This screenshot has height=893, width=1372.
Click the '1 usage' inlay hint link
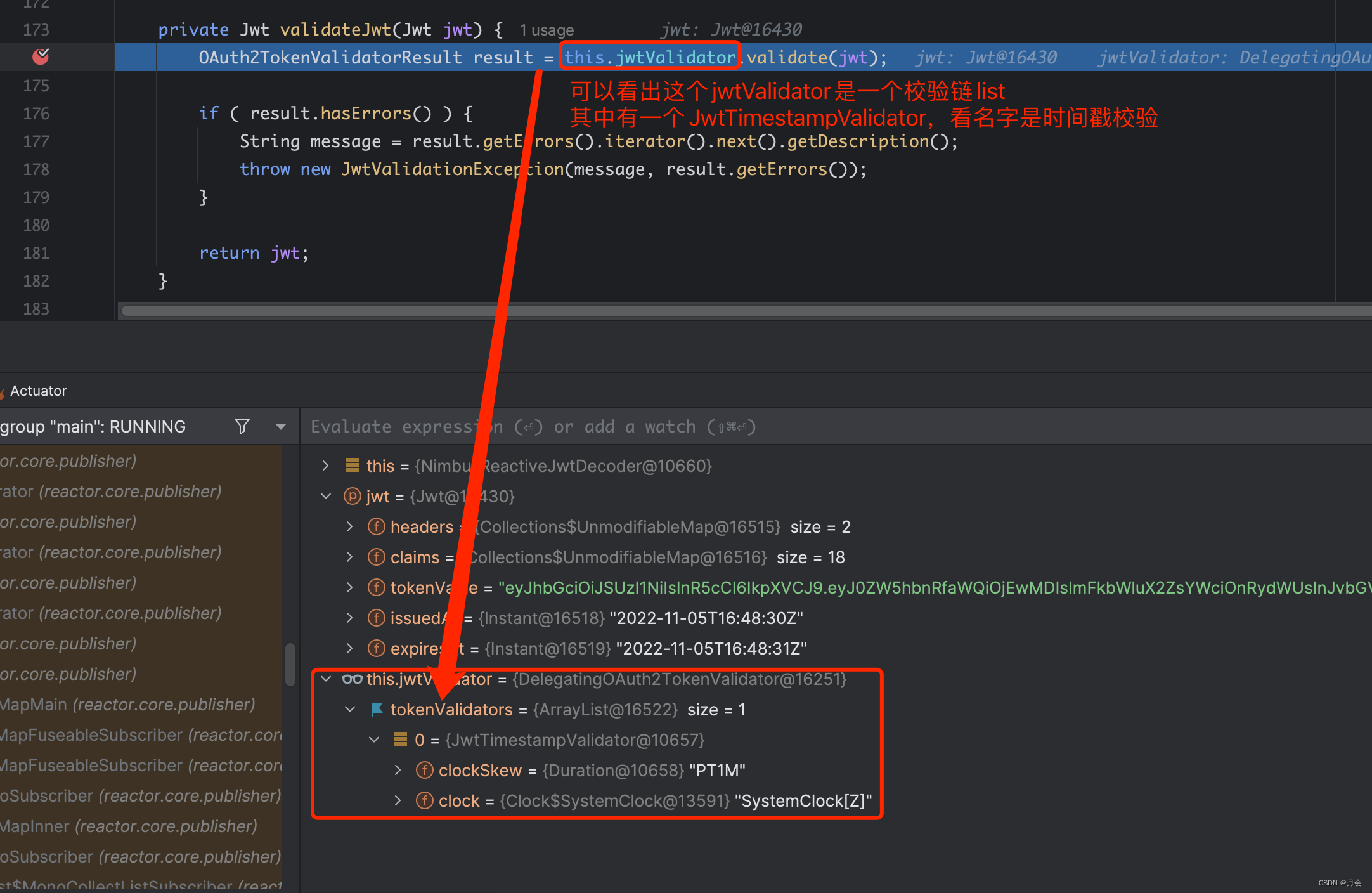click(x=547, y=30)
